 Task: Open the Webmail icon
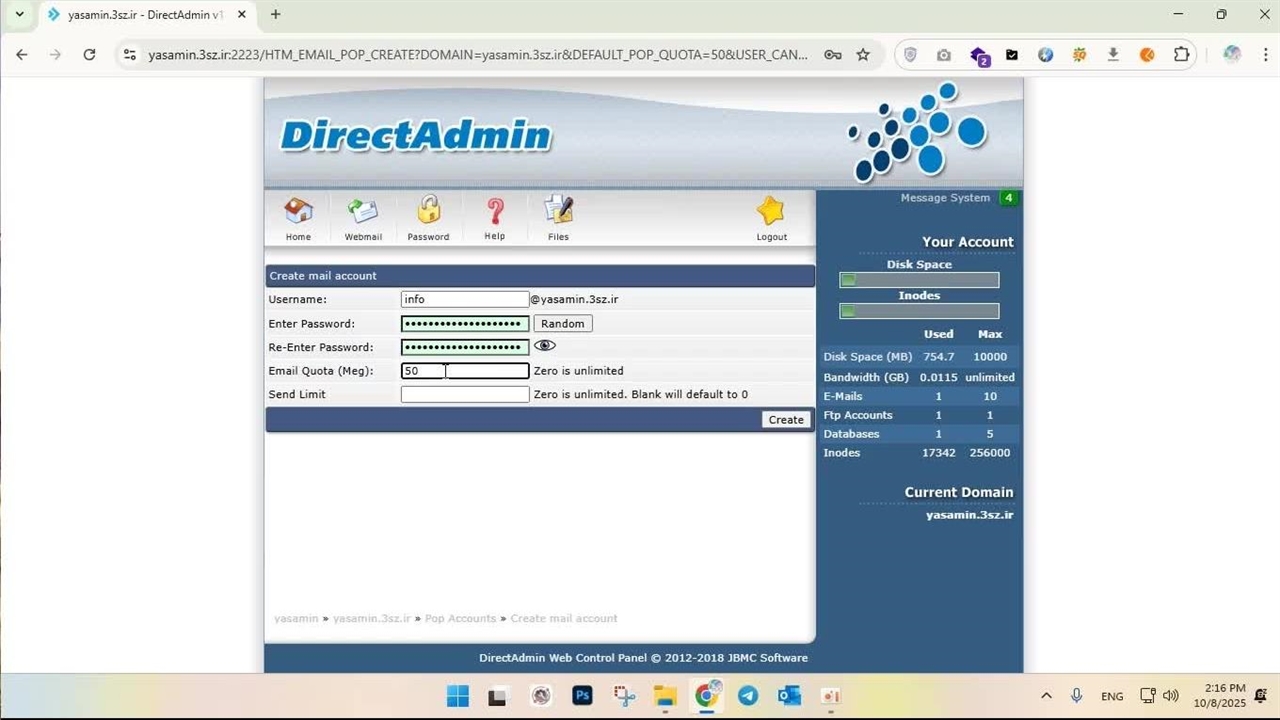363,212
